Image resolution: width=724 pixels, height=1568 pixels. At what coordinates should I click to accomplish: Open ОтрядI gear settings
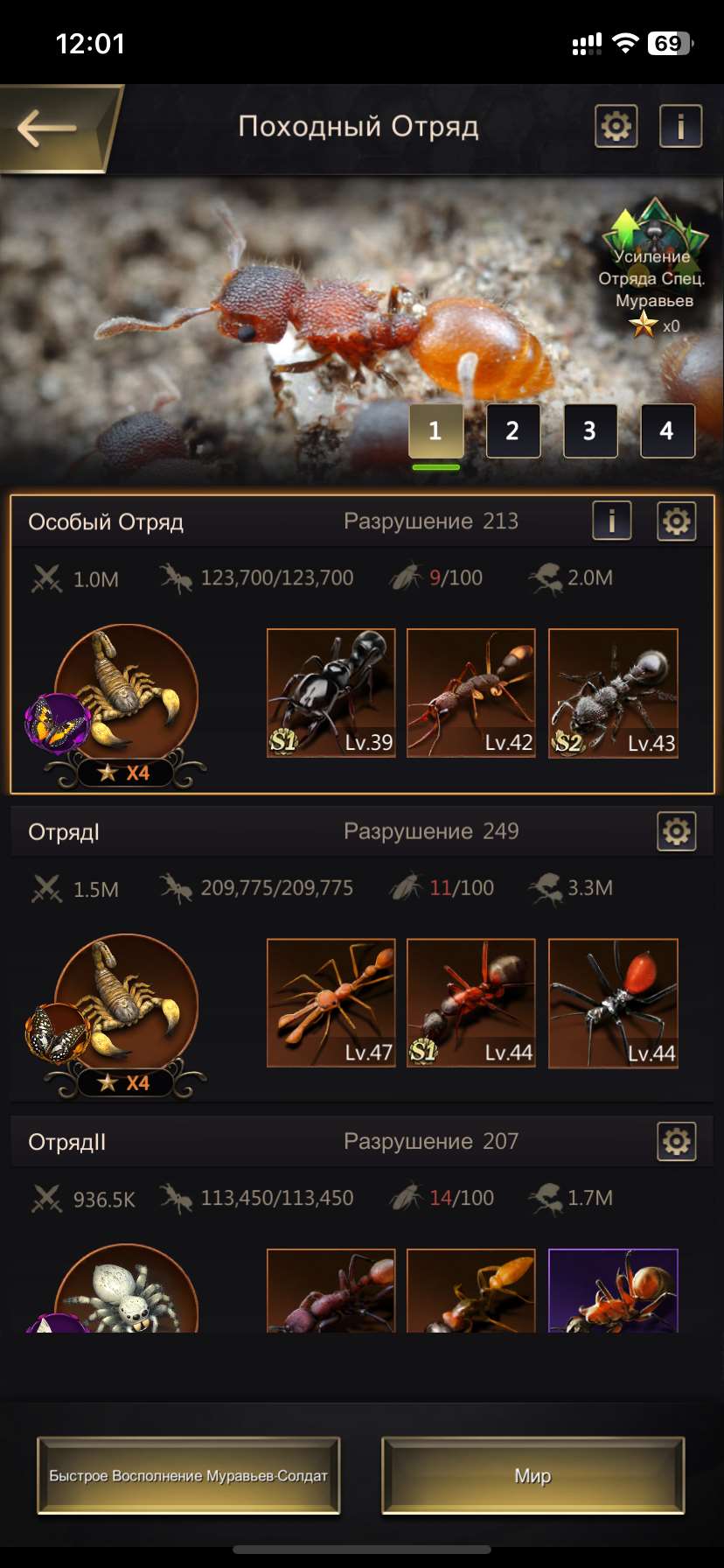click(677, 831)
